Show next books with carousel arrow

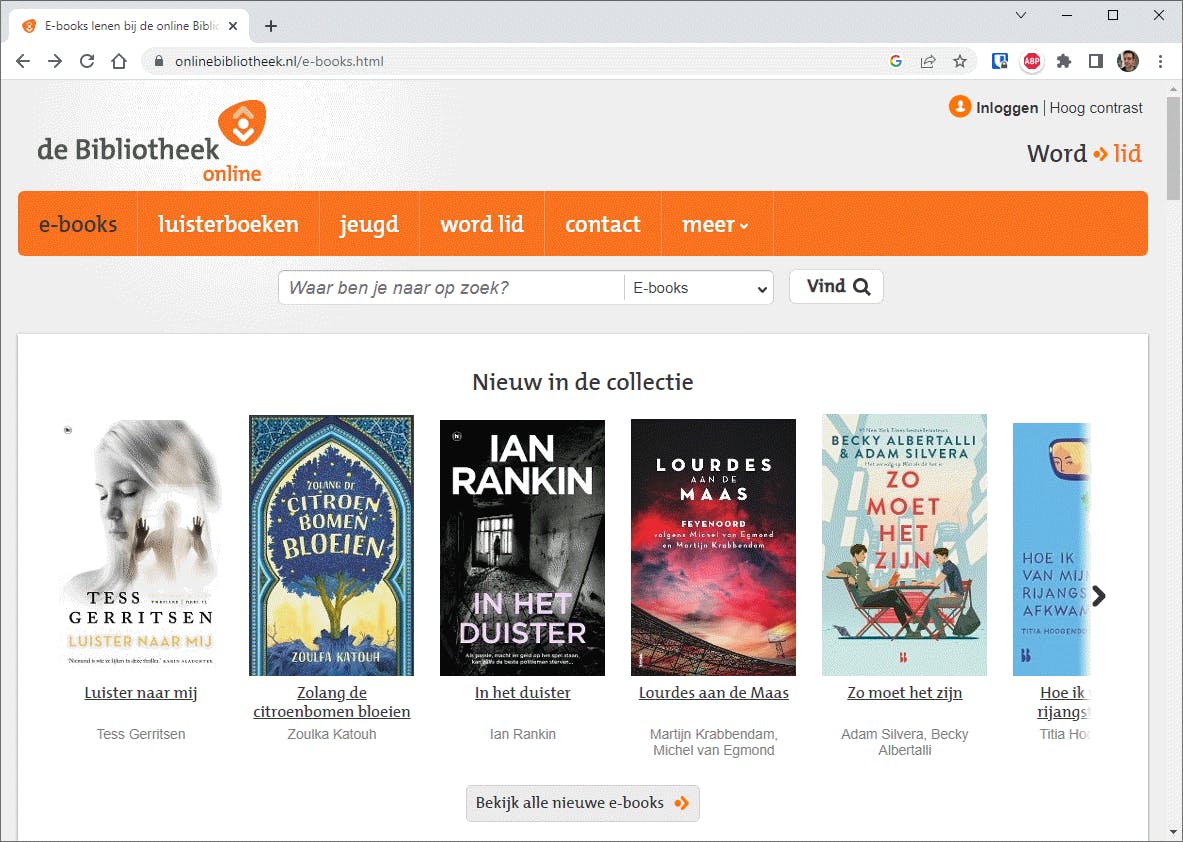click(1098, 596)
